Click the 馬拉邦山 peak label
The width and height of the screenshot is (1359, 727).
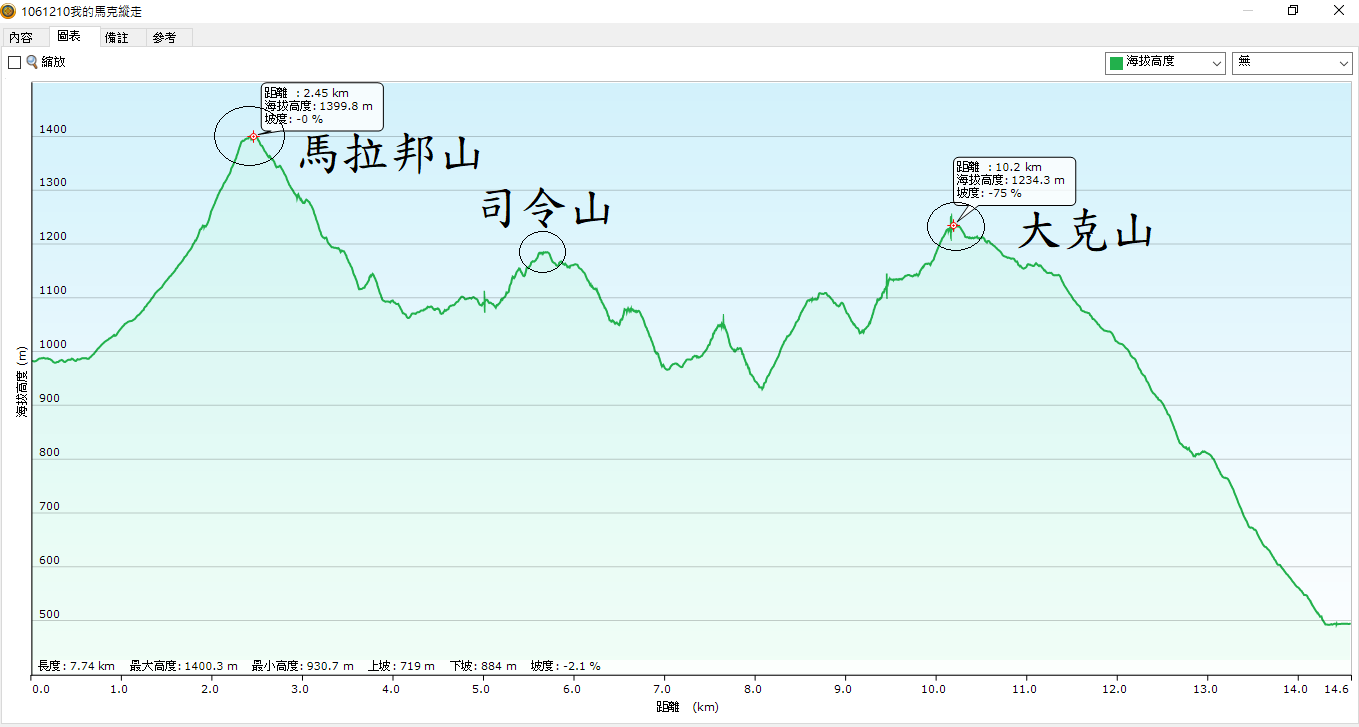click(x=391, y=156)
